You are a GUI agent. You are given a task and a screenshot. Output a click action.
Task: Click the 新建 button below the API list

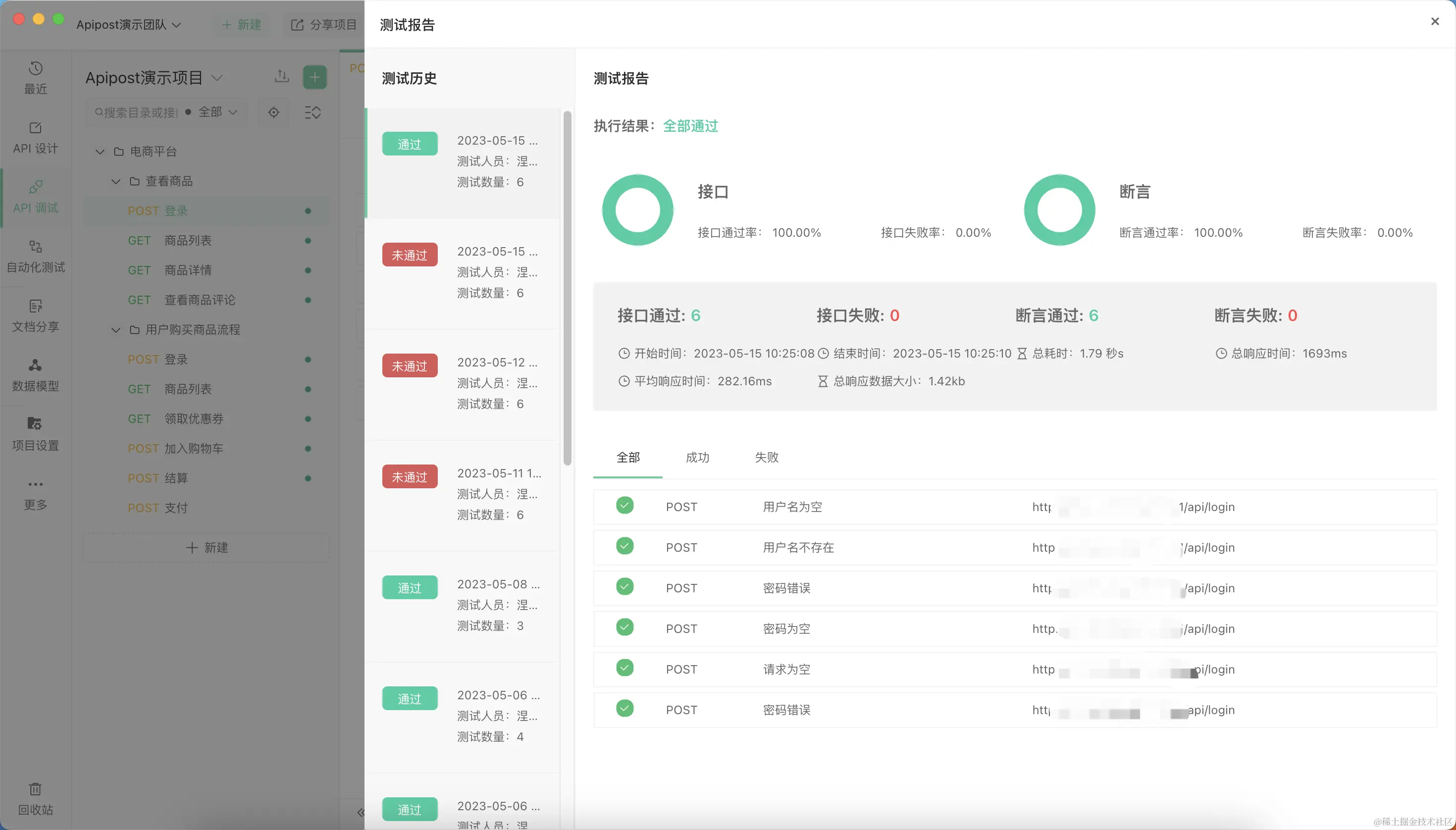click(x=207, y=548)
